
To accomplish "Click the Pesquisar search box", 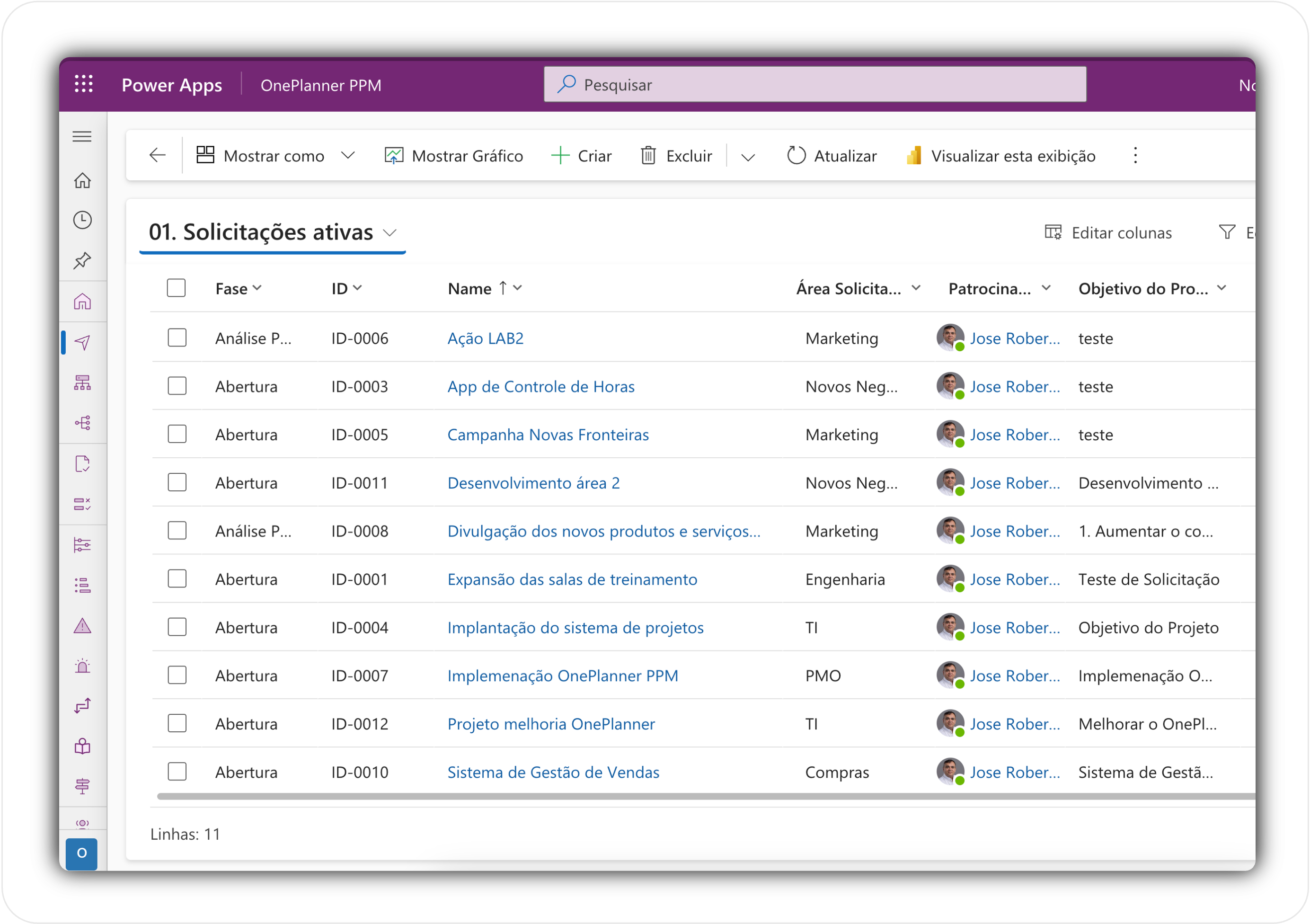I will (815, 84).
